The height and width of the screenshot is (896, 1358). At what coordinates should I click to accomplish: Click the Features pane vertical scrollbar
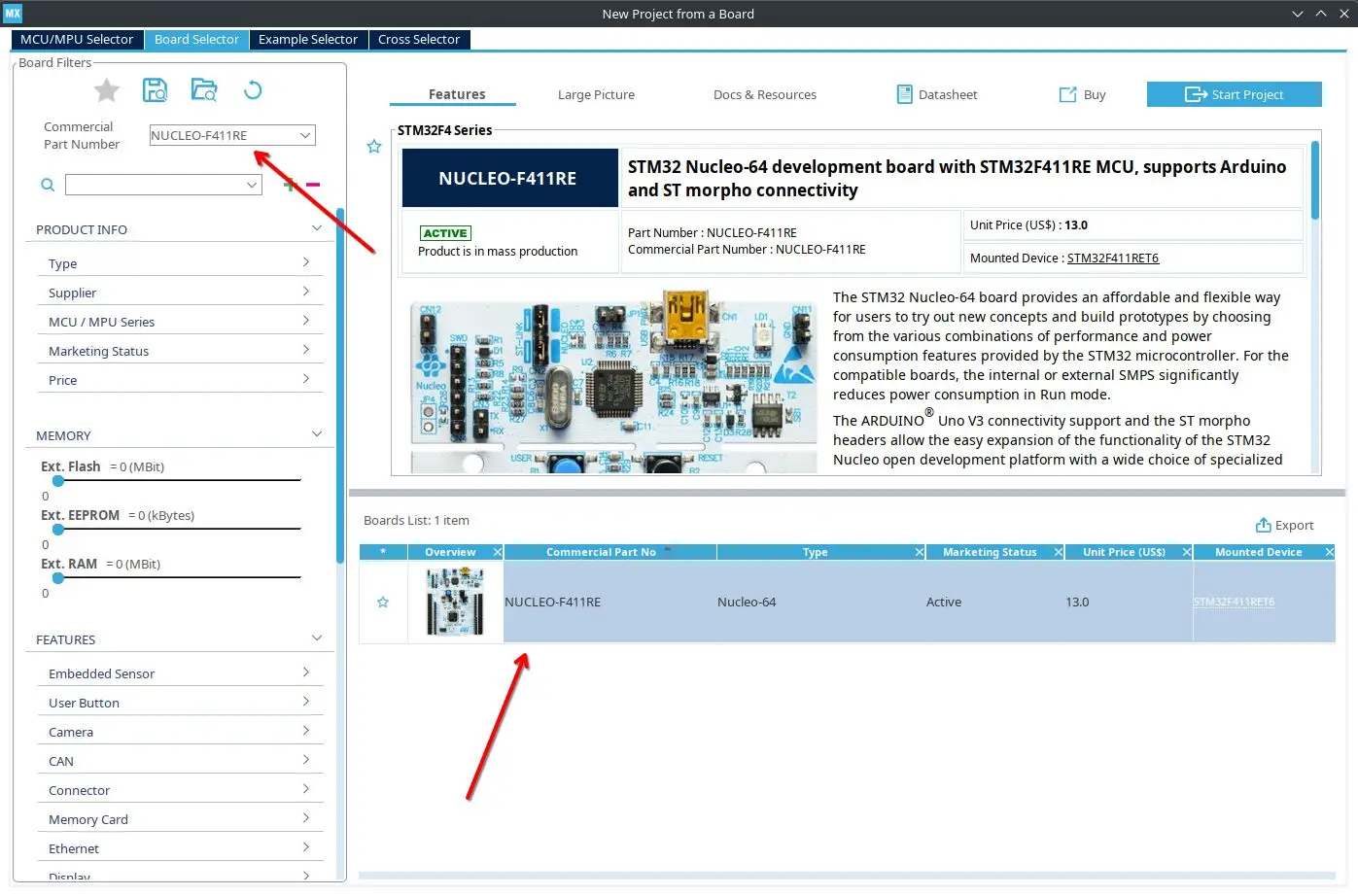tap(1315, 181)
